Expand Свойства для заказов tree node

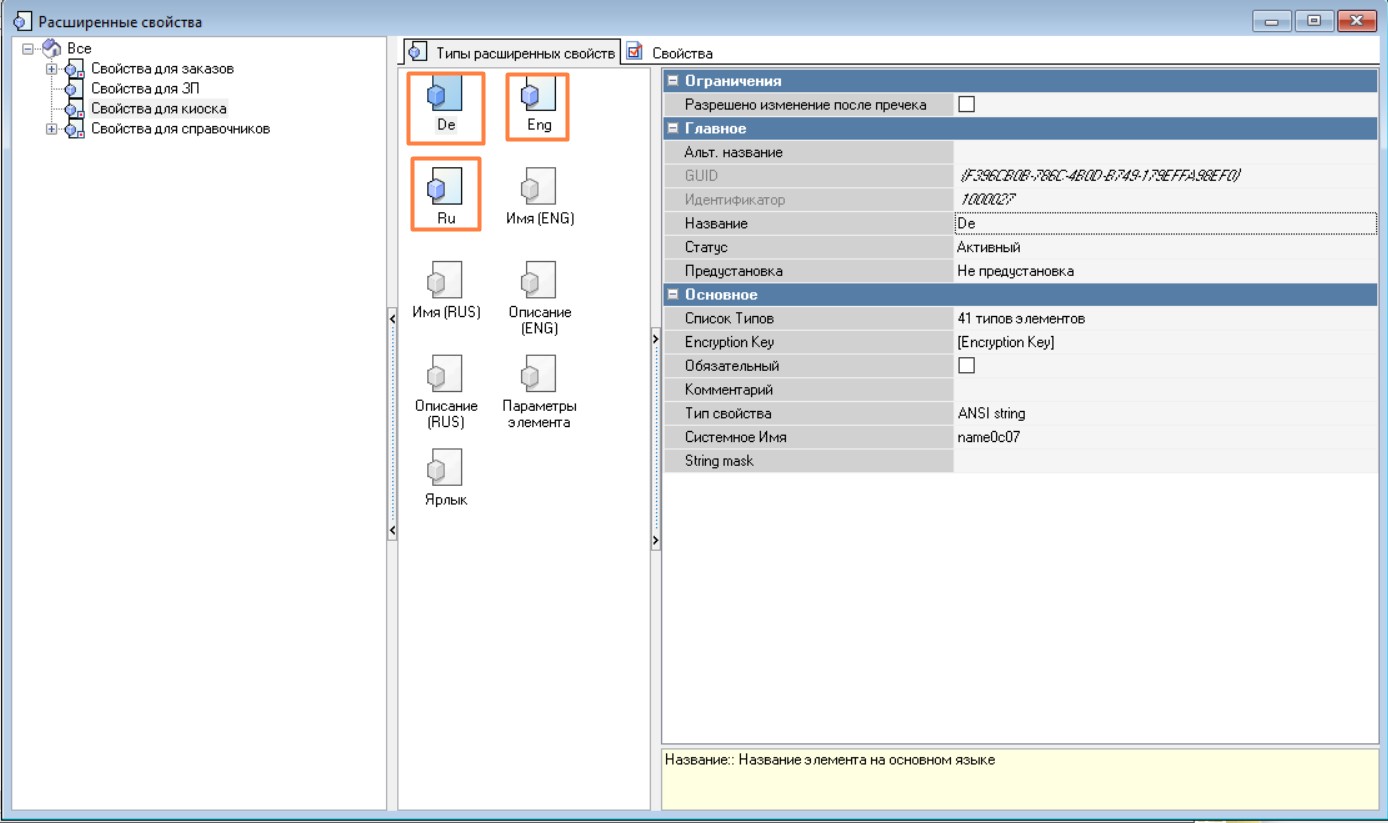(x=51, y=69)
